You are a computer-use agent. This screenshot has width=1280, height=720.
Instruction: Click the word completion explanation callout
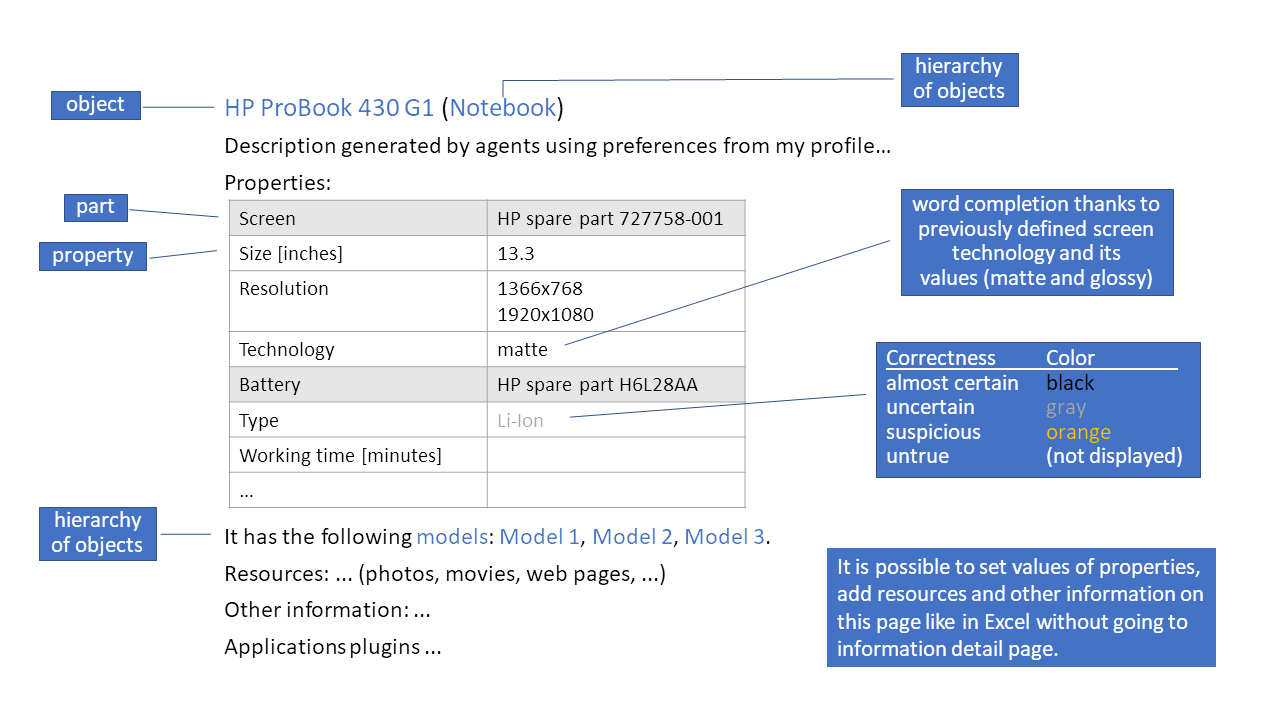pyautogui.click(x=1037, y=242)
